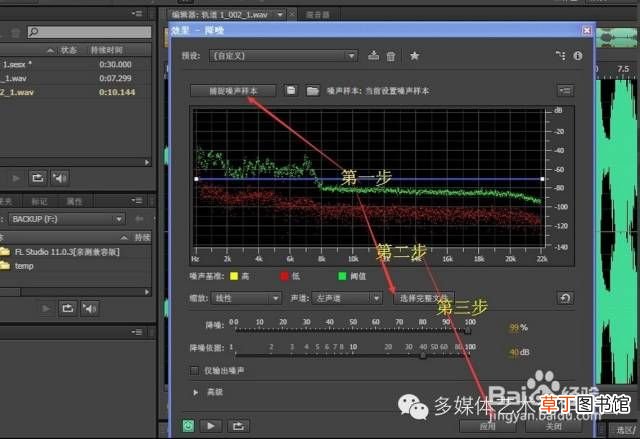Screen dimensions: 640x439
Task: Expand the 高级 advanced section
Action: 196,392
